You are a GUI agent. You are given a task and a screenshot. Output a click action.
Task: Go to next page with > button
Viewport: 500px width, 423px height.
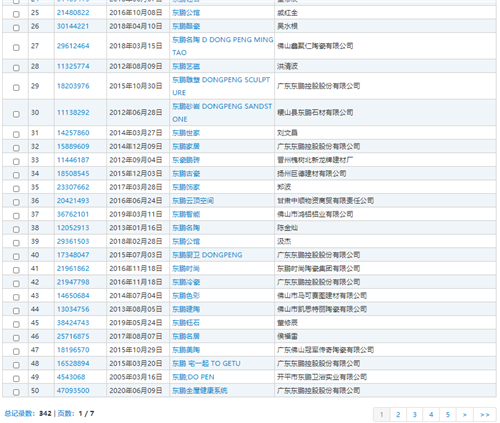[x=465, y=414]
